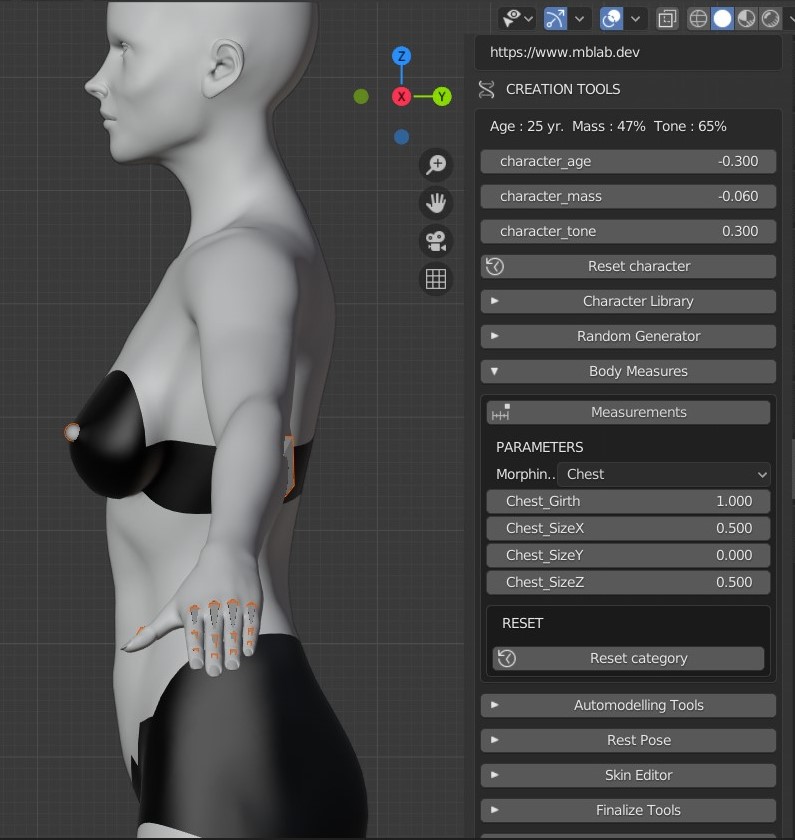Toggle the camera view icon
Screen dimensions: 795x840
coord(436,241)
